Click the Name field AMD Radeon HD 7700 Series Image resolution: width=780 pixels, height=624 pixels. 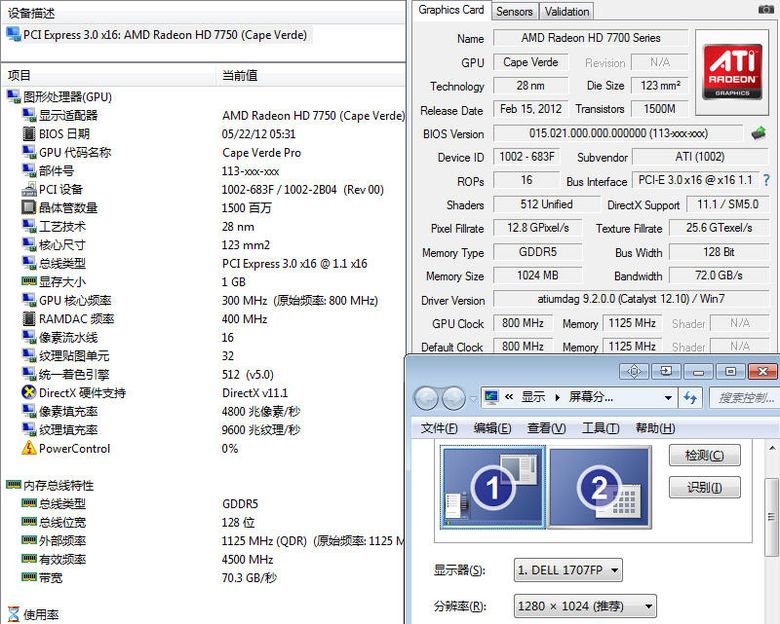590,38
